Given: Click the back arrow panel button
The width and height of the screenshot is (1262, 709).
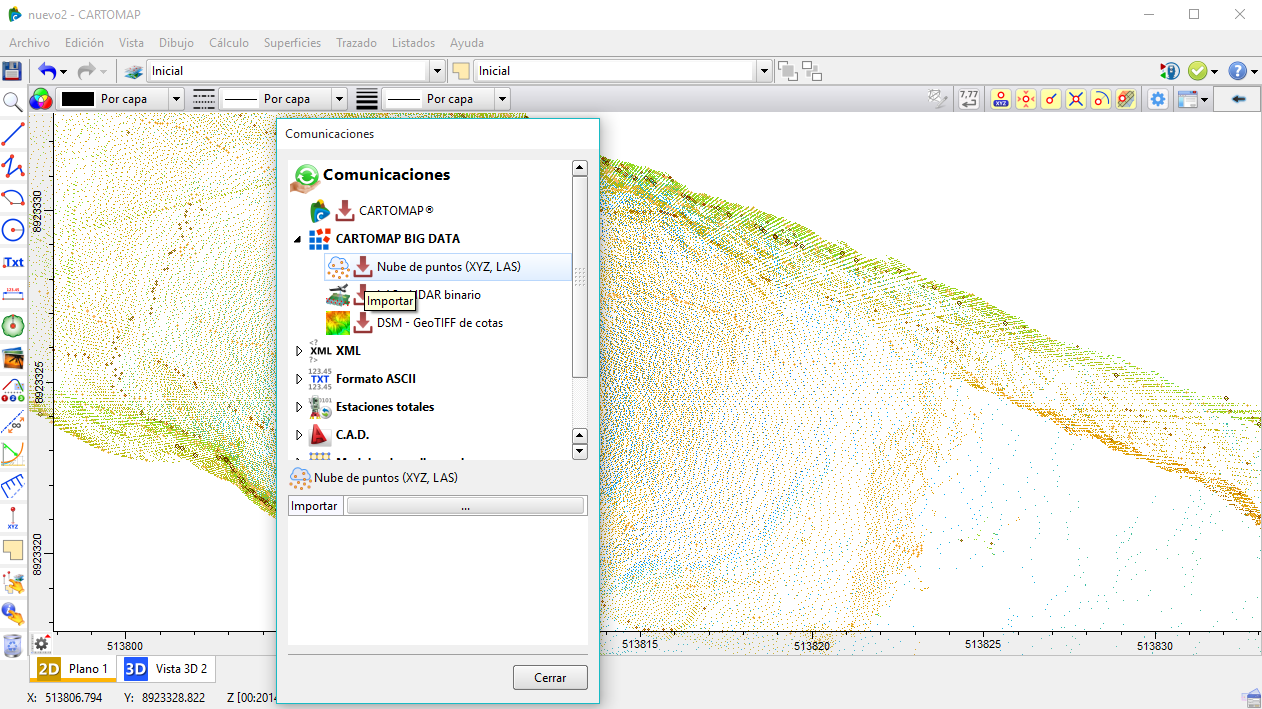Looking at the screenshot, I should click(x=1238, y=99).
